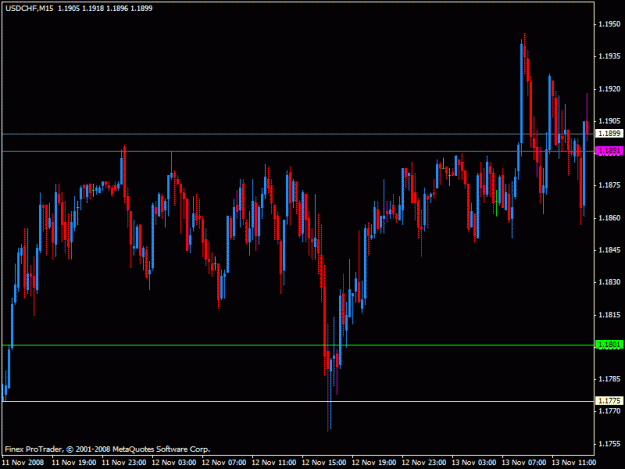Click the 1.1875 price scale value

pos(609,185)
